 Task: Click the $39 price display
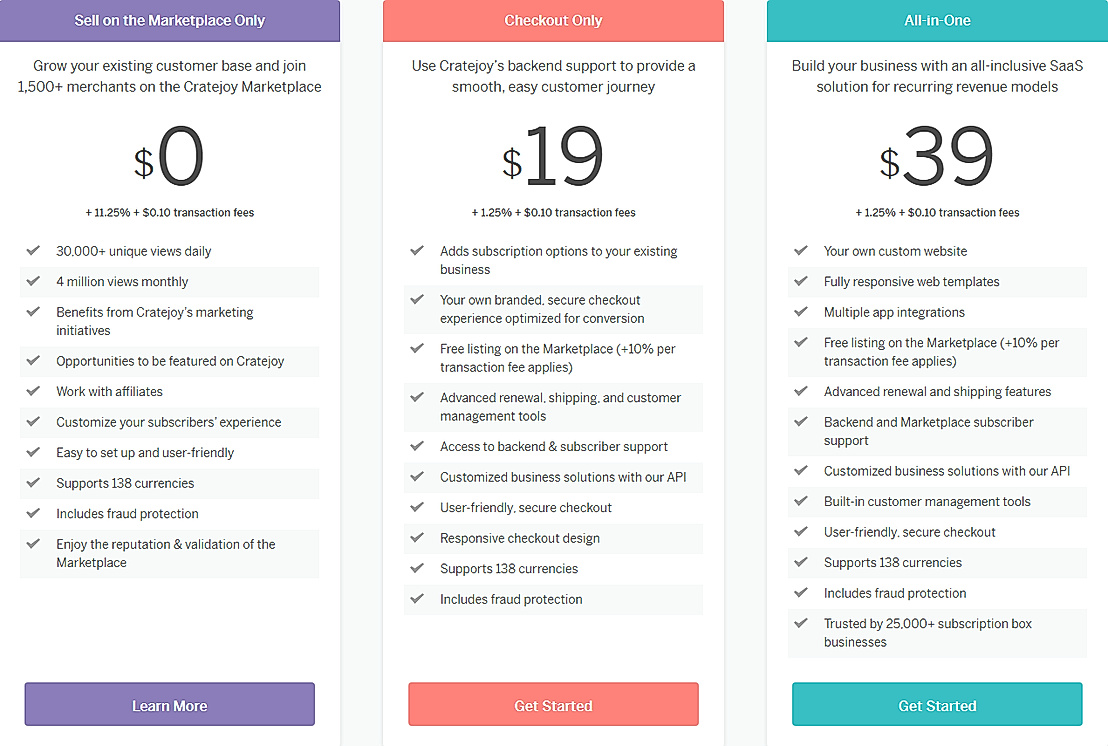[x=937, y=155]
